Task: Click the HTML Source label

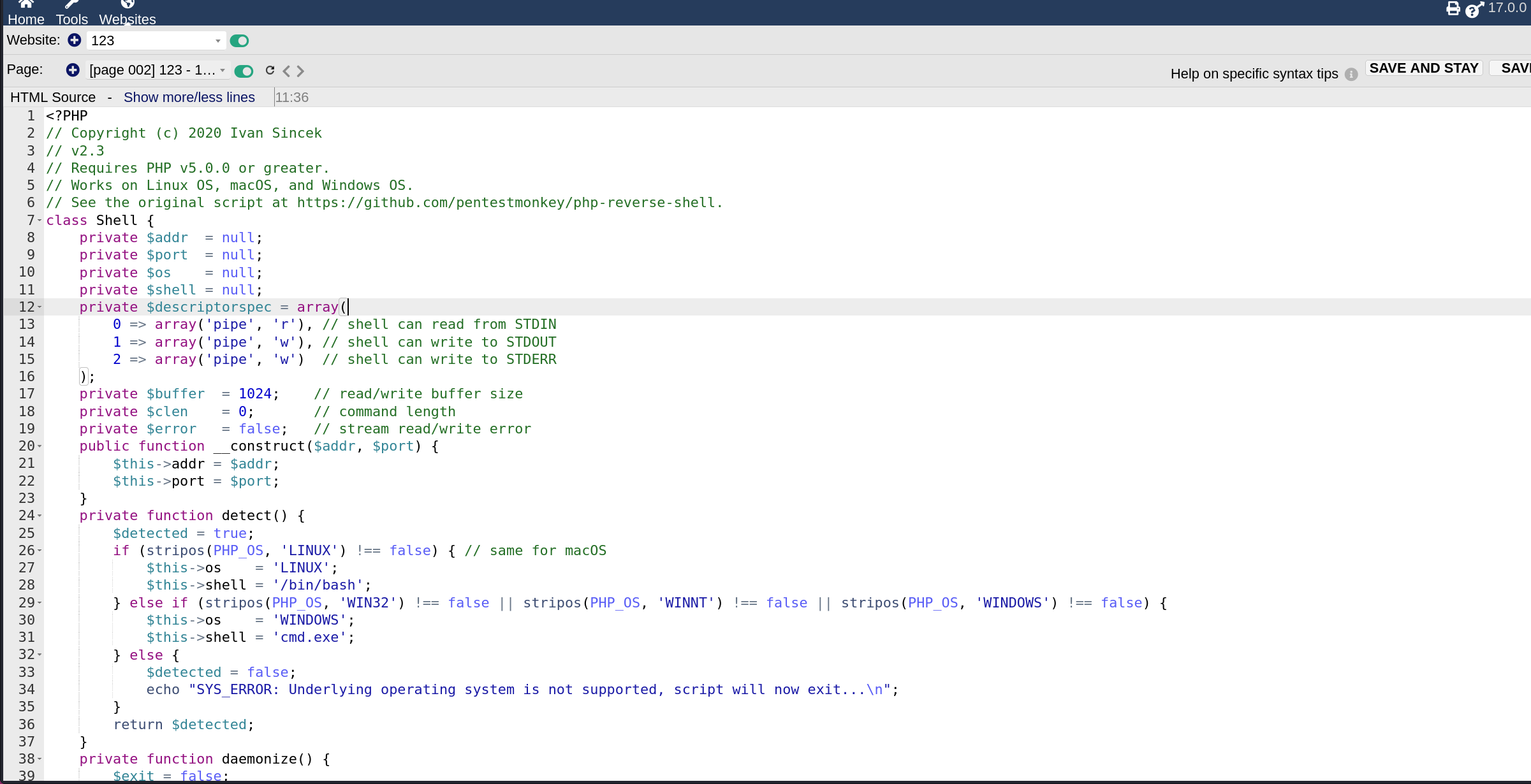Action: [53, 97]
